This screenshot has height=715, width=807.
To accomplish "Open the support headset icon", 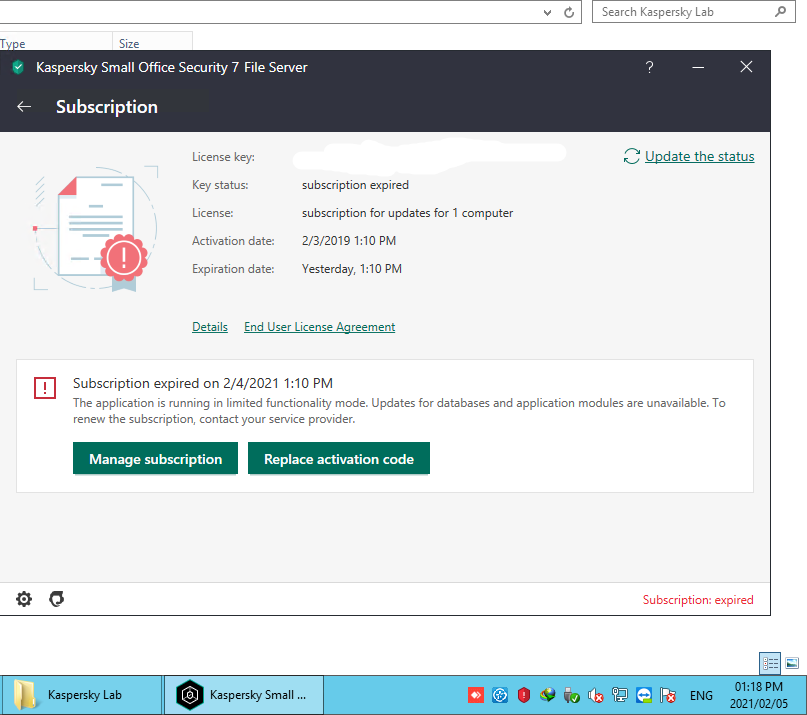I will pyautogui.click(x=57, y=599).
